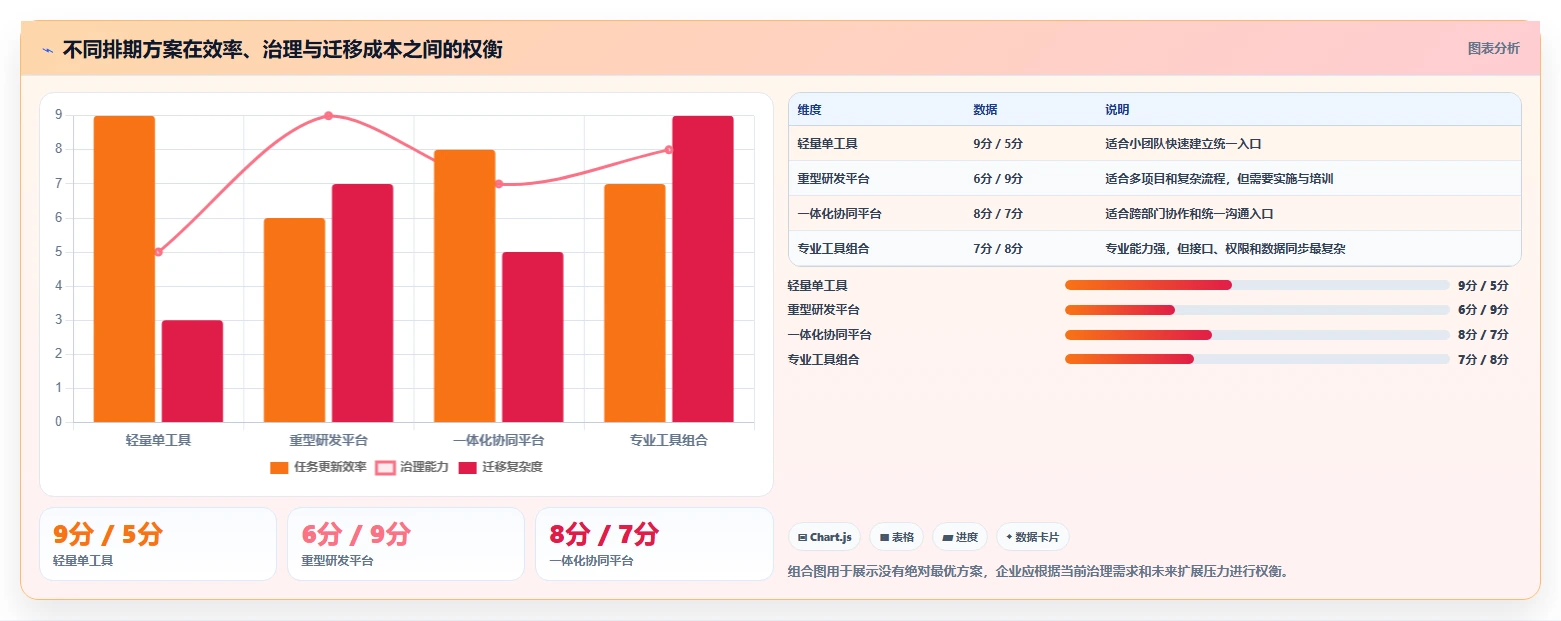Click the description 专业能力强，但接口、权限和数据同步最复杂

click(x=1225, y=249)
